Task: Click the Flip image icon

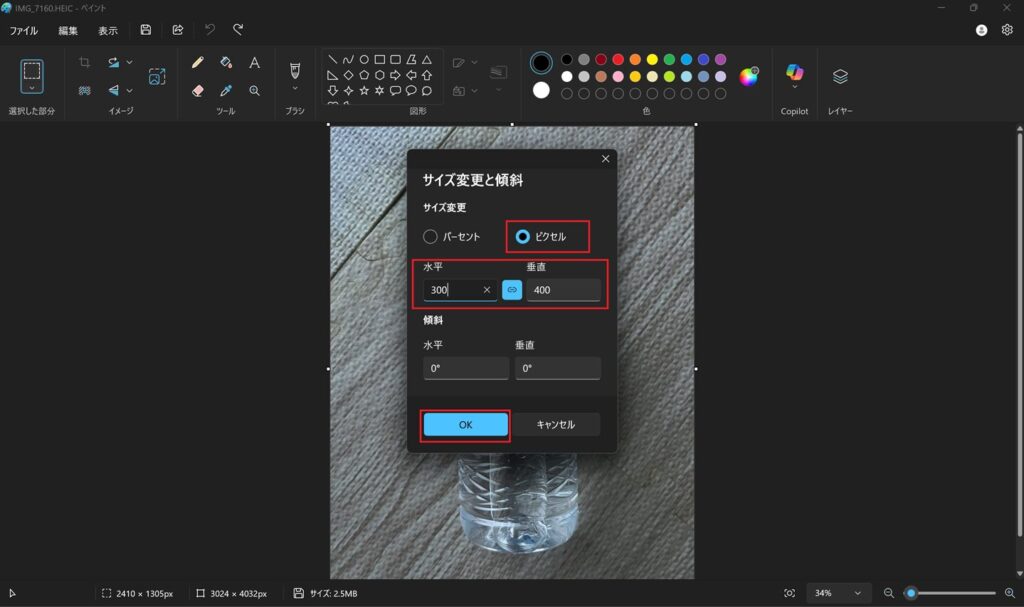Action: point(114,91)
